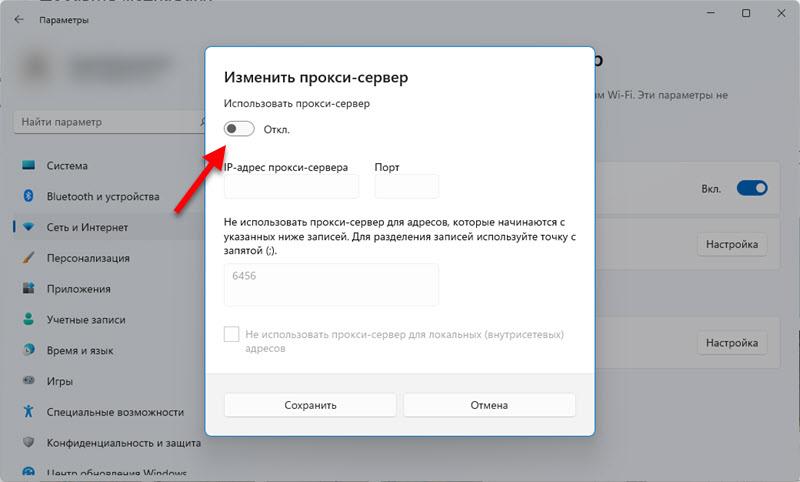
Task: Toggle the Использовать прокси-сервер switch
Action: click(239, 129)
